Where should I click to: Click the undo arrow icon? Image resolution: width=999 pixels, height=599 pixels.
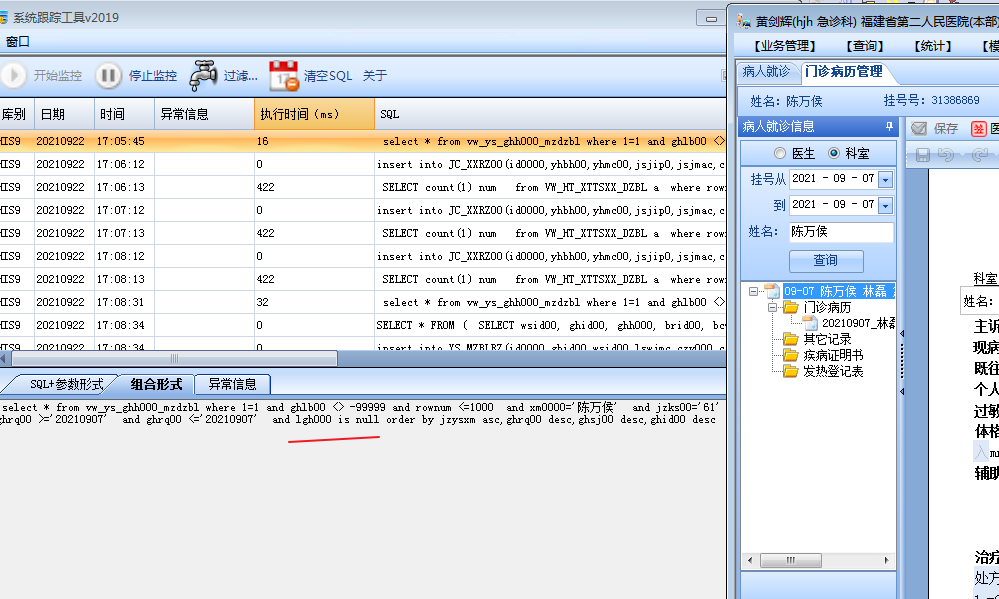pyautogui.click(x=946, y=155)
